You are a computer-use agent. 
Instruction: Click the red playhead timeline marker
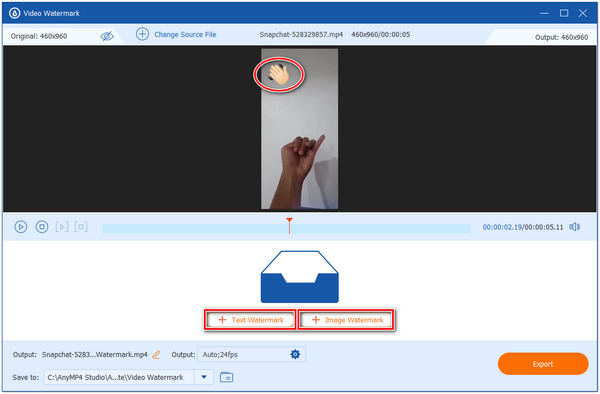[x=289, y=226]
